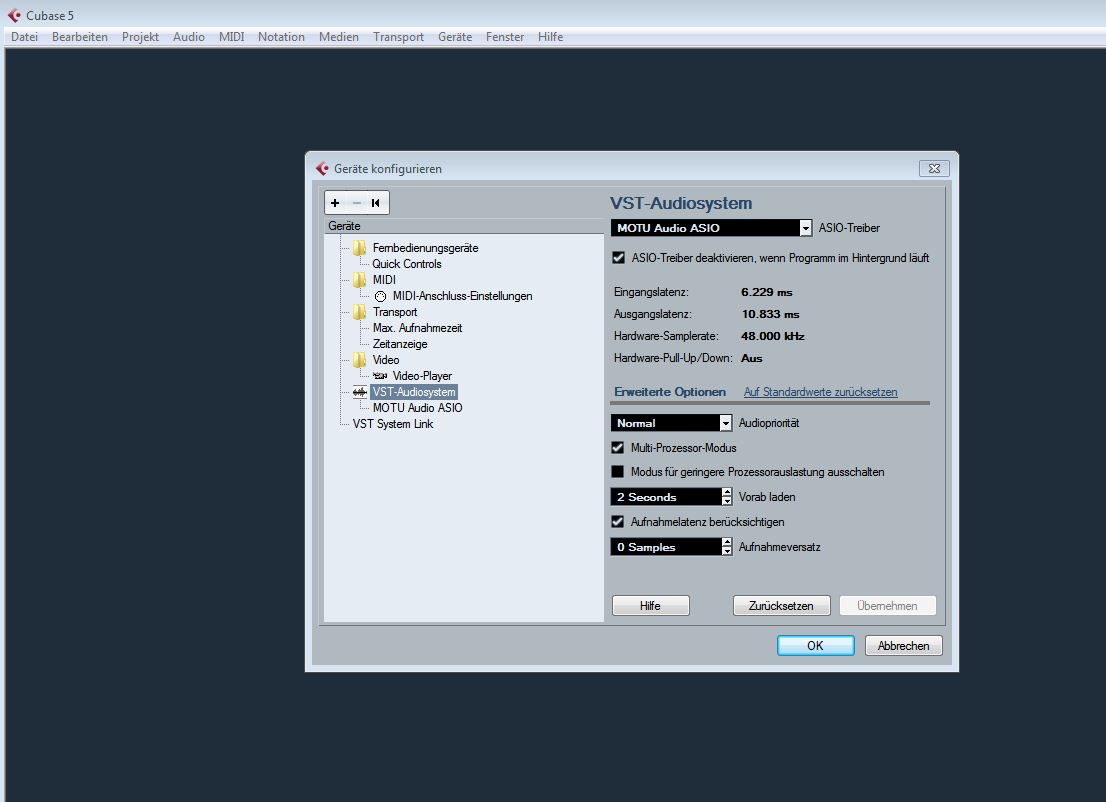Click the 0 Samples Aufnahmeversatz field

pos(666,547)
